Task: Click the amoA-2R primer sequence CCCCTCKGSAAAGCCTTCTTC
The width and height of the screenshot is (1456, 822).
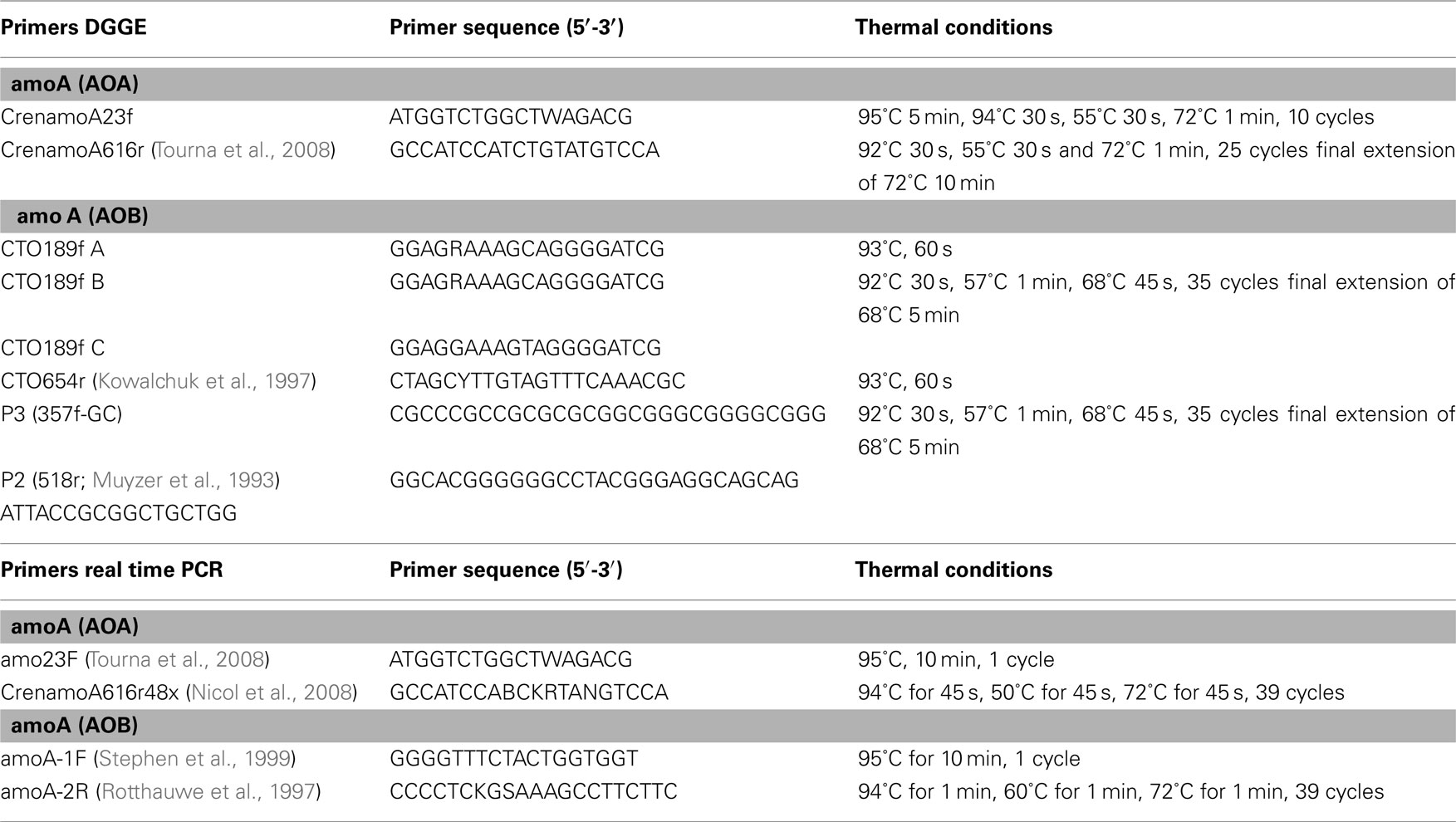Action: (x=533, y=792)
